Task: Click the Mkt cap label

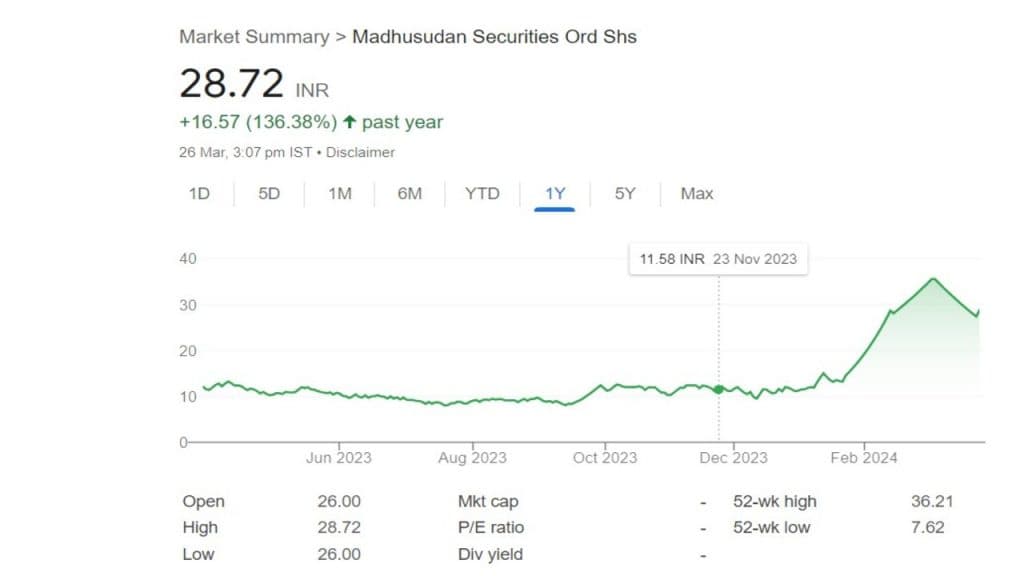Action: 488,502
